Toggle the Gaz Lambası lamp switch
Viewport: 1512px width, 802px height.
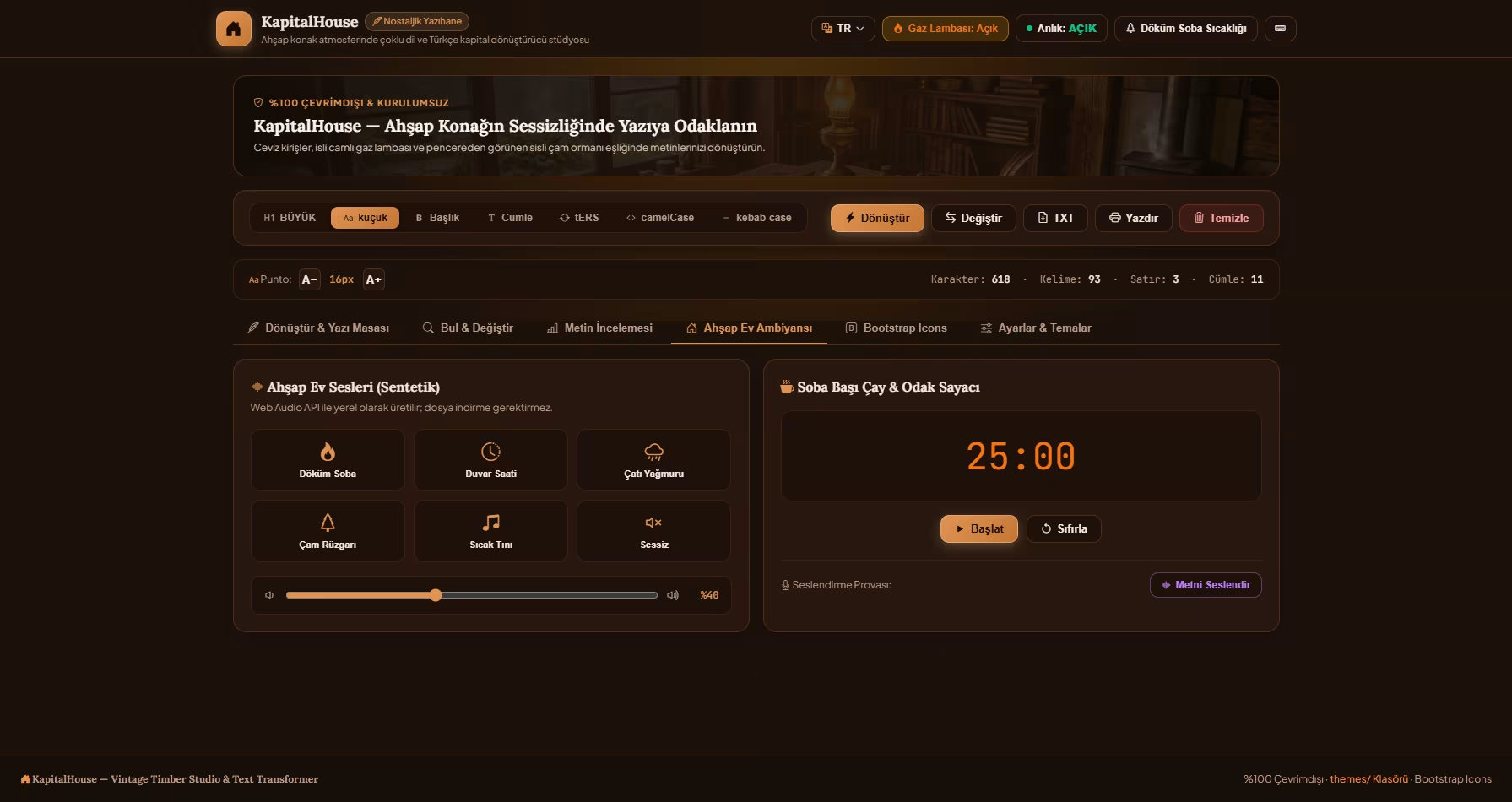(945, 29)
